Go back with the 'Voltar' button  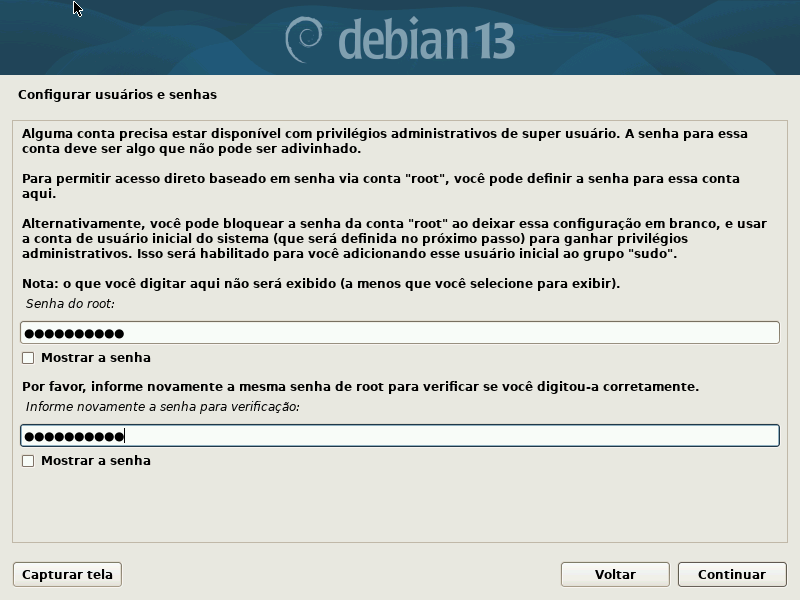(x=615, y=574)
